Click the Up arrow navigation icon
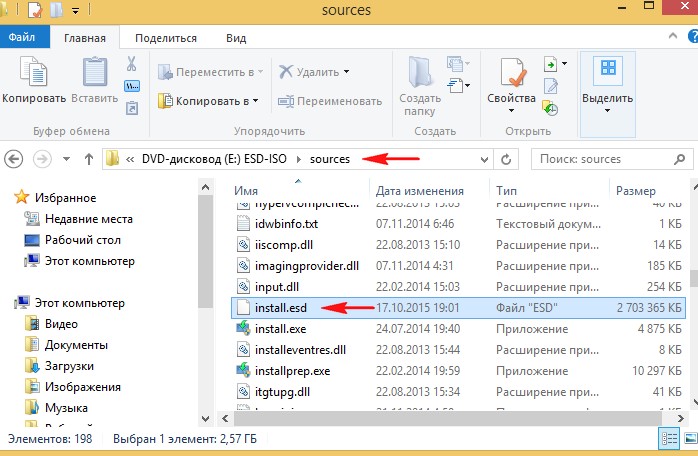Image resolution: width=698 pixels, height=456 pixels. click(89, 159)
